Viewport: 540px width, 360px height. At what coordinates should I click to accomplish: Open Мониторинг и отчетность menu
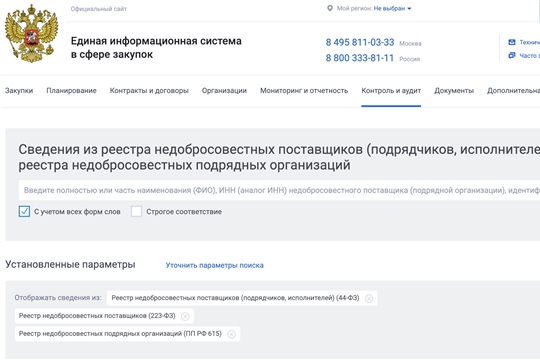click(304, 91)
